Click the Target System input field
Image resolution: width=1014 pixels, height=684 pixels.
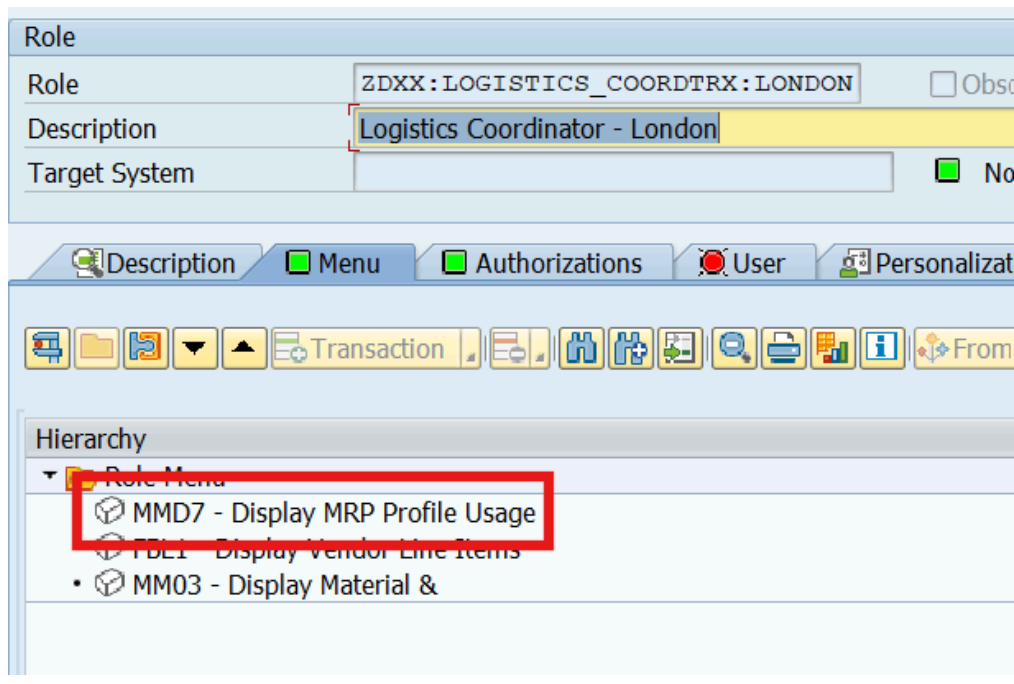tap(622, 173)
